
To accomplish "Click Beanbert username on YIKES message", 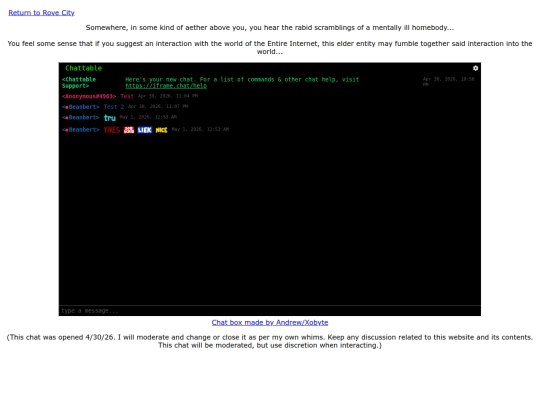I will coord(81,130).
